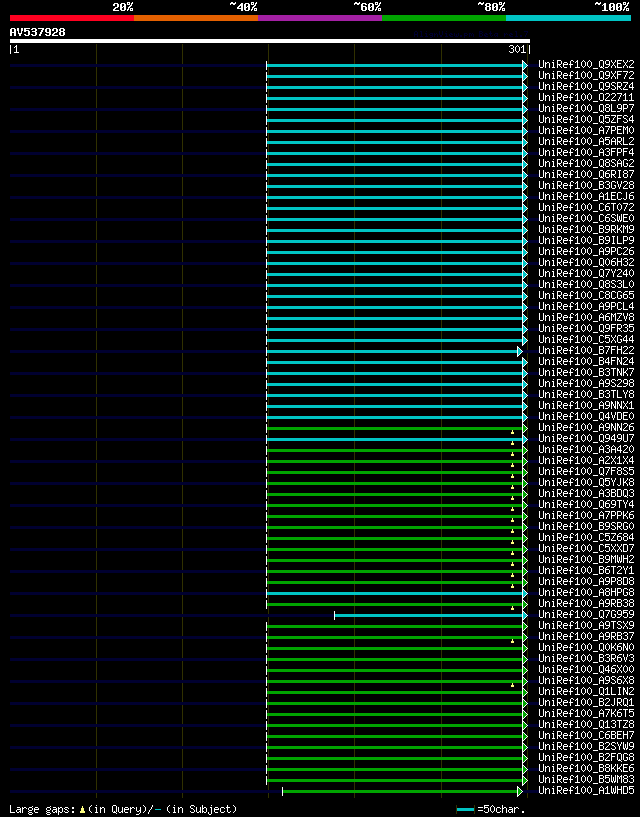Image resolution: width=640 pixels, height=817 pixels.
Task: Select the UniRef100_B3GV28 label
Action: click(586, 185)
